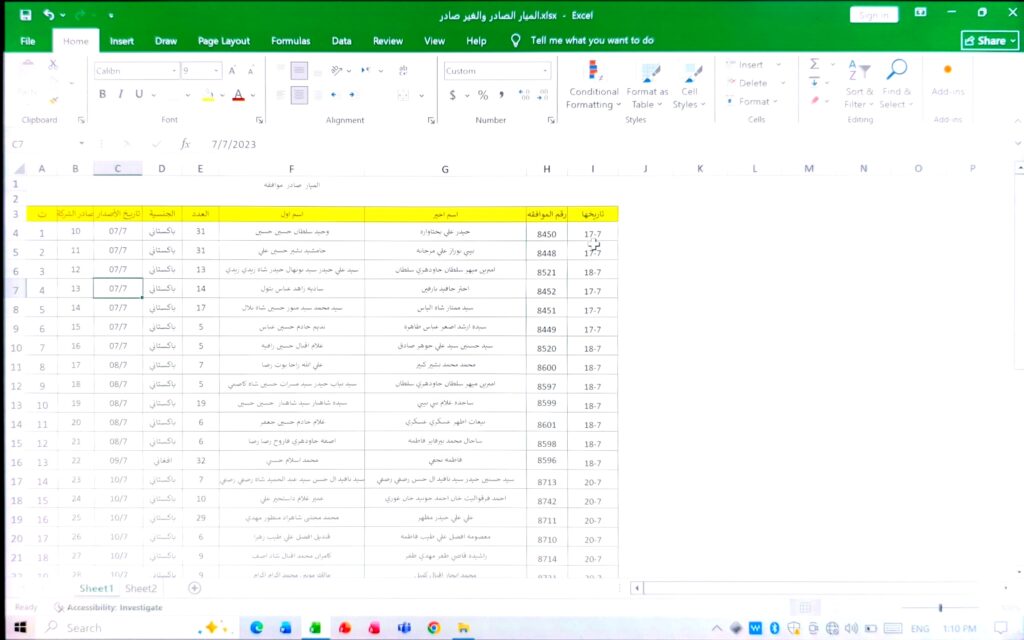
Task: Click the Save icon in title bar
Action: [25, 14]
